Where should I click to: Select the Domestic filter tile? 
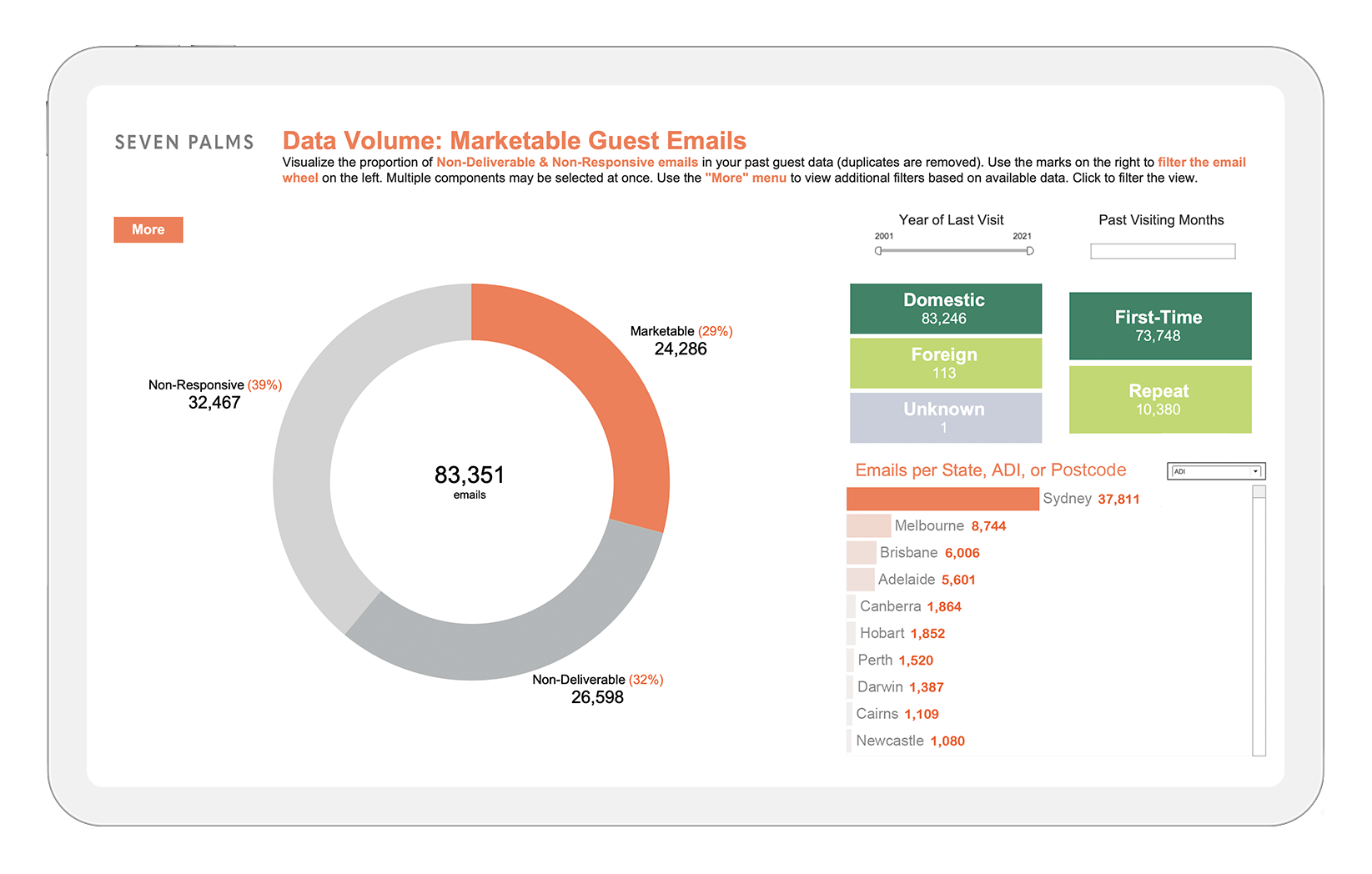point(945,309)
